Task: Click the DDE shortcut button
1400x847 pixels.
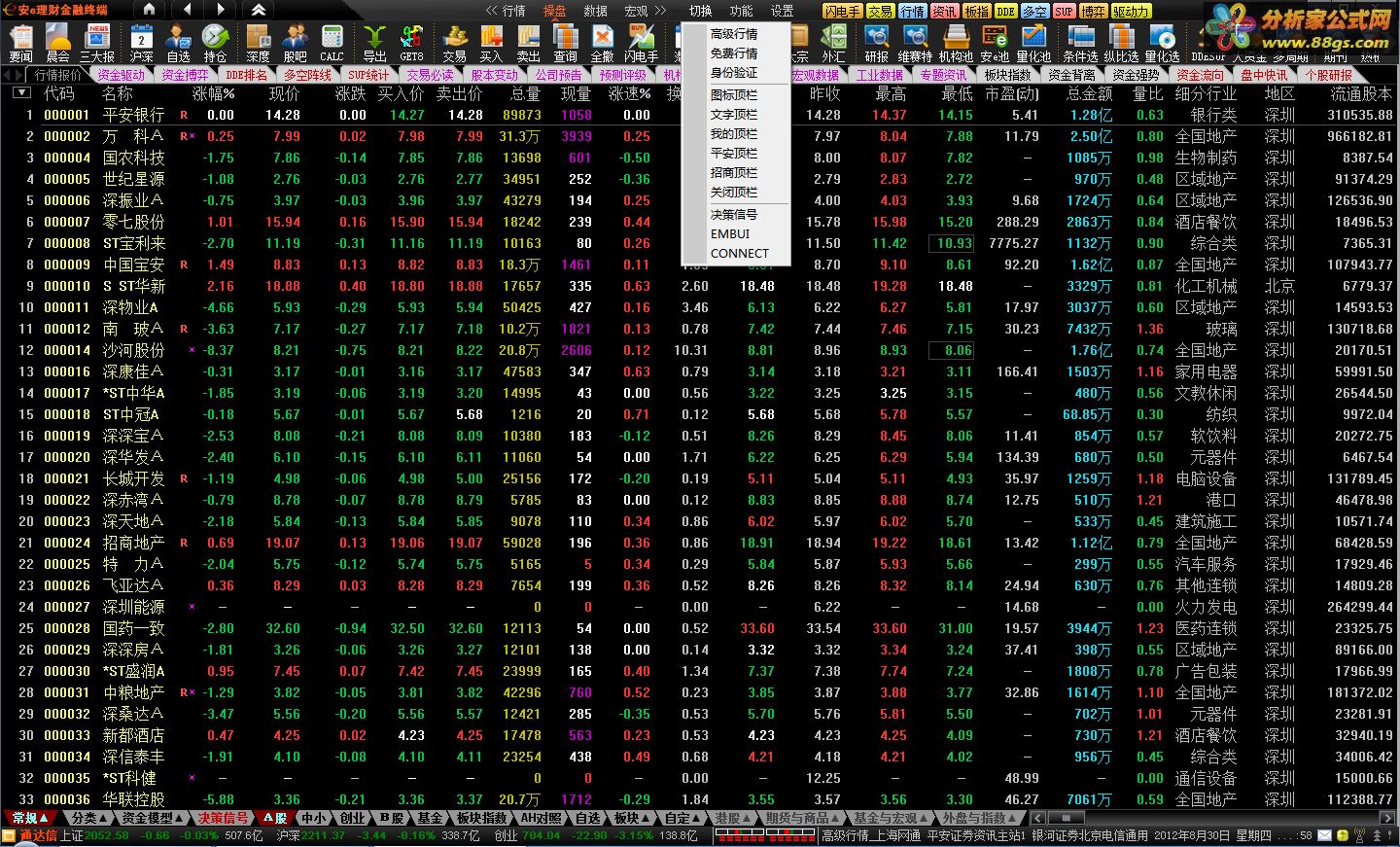Action: click(1005, 12)
